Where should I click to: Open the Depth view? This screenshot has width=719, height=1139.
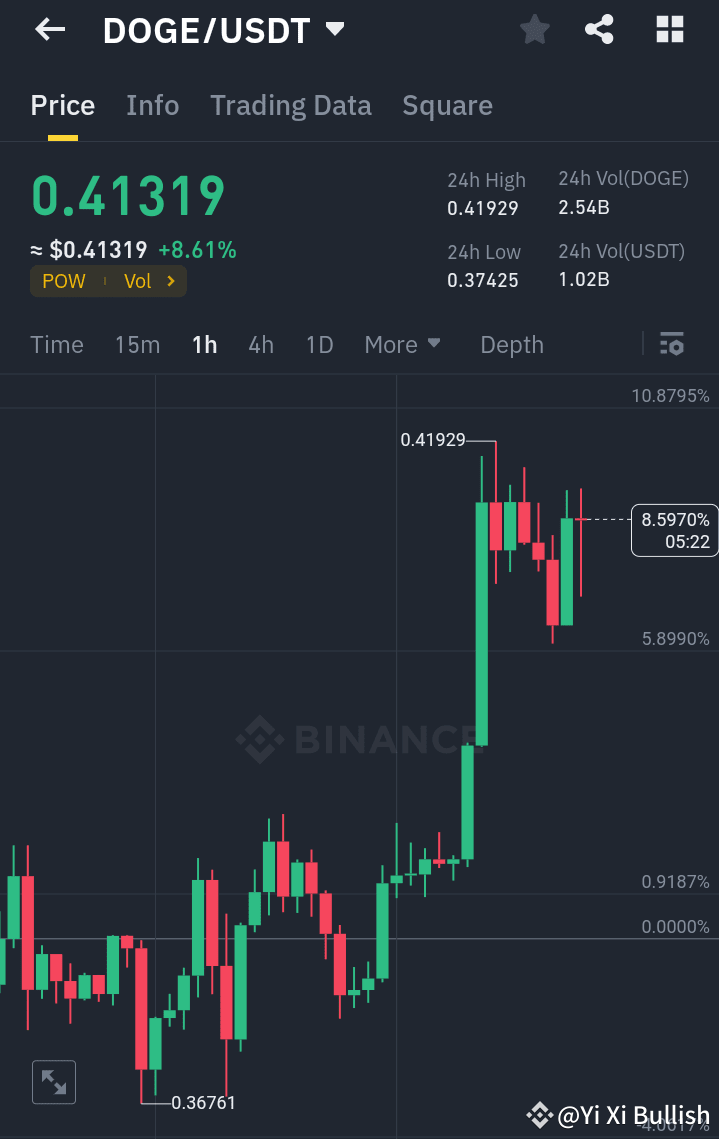511,344
